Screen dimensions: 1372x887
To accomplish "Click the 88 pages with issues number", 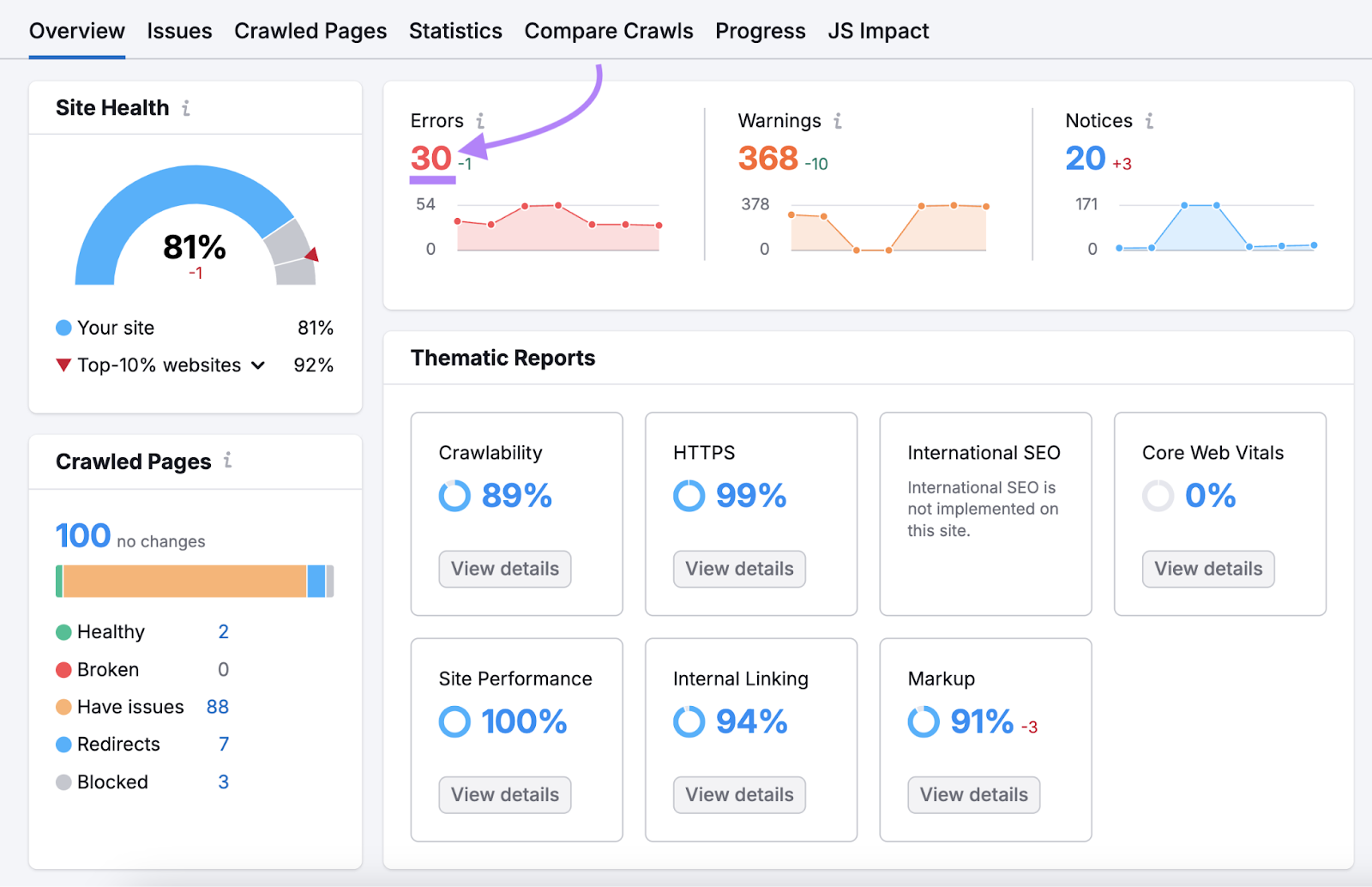I will point(218,707).
